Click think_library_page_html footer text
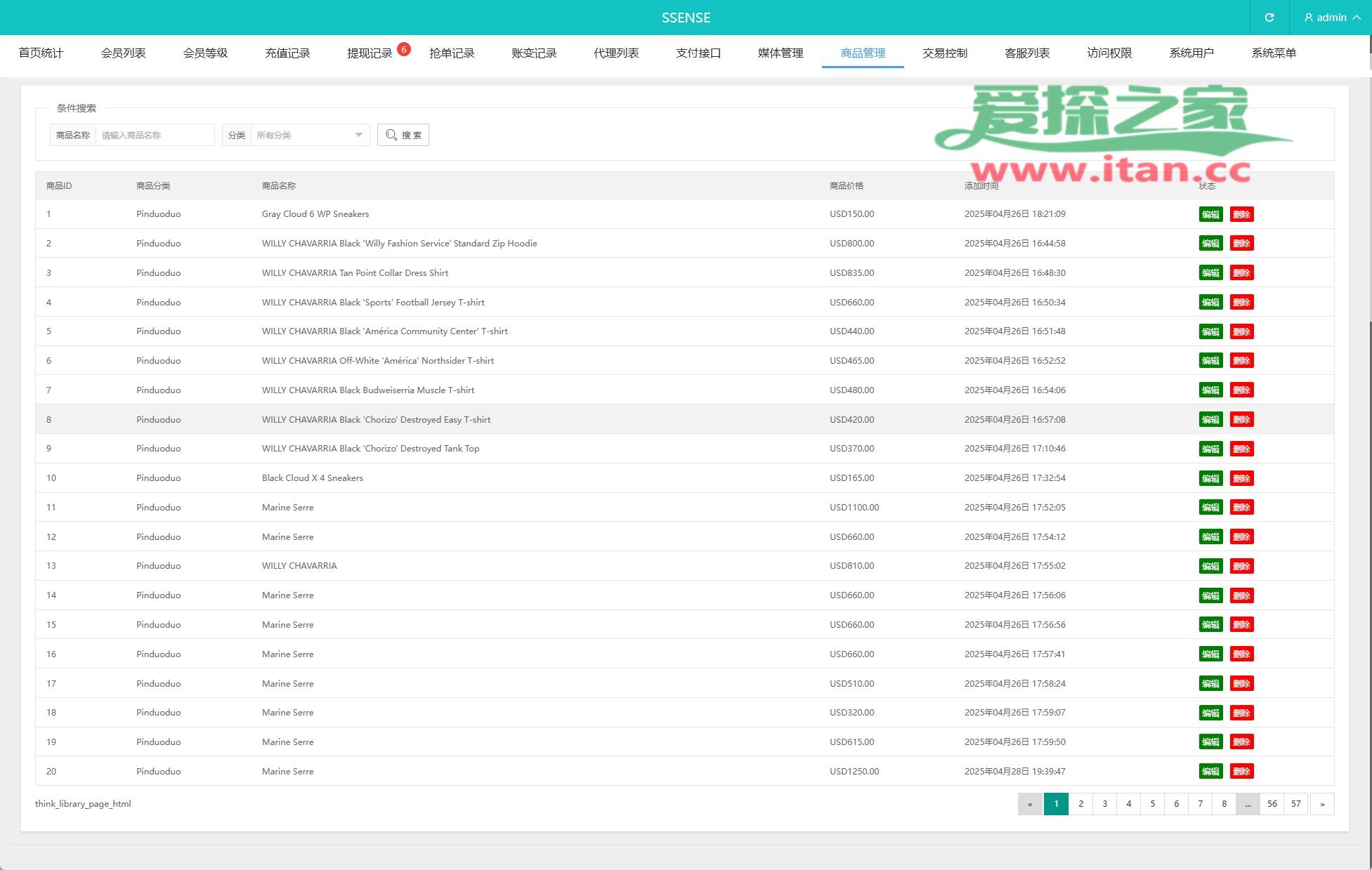Screen dimensions: 1372x870 (x=83, y=804)
